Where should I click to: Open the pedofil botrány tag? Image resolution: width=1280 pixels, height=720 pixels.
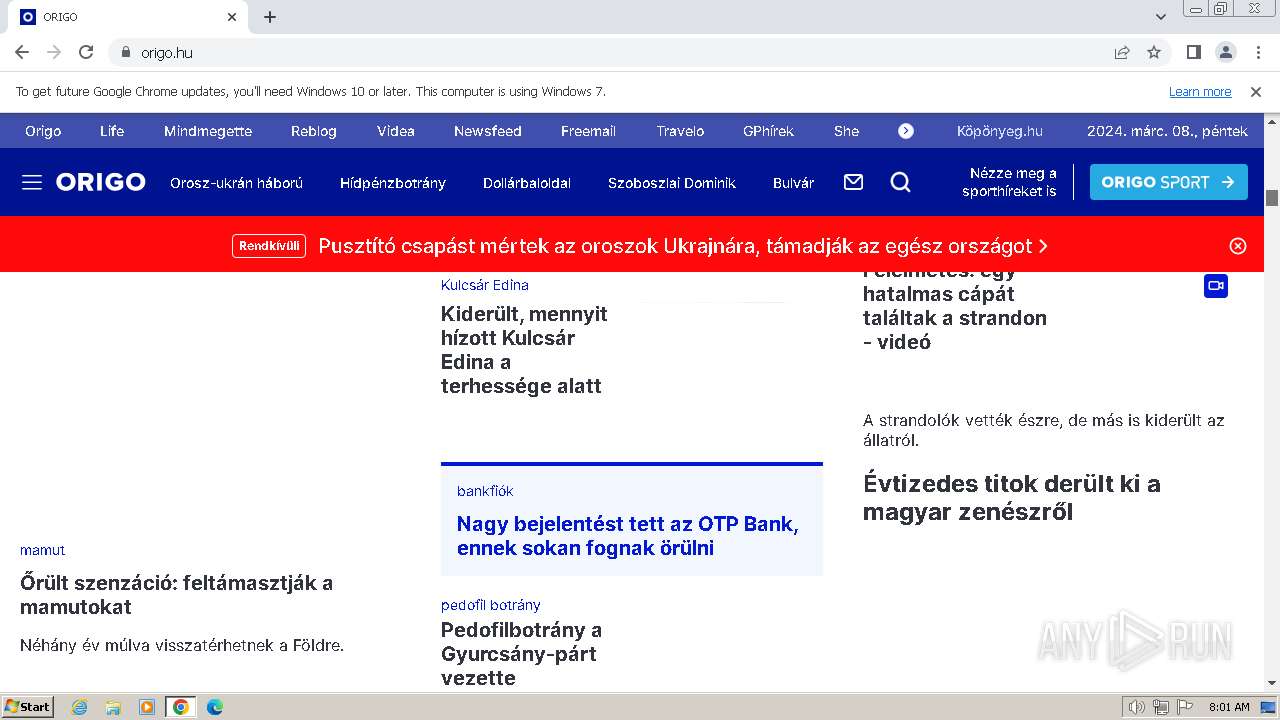[491, 605]
